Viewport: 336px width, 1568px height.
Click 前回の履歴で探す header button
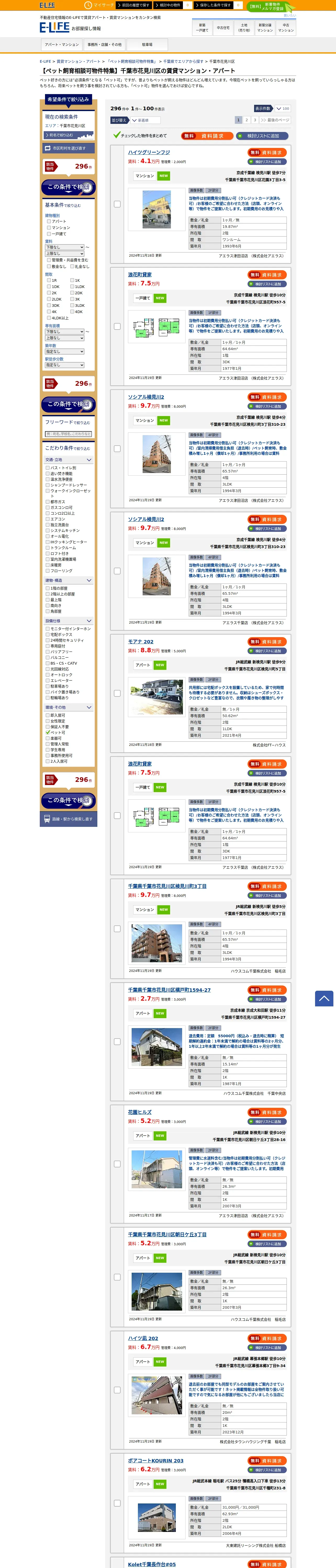coord(134,5)
